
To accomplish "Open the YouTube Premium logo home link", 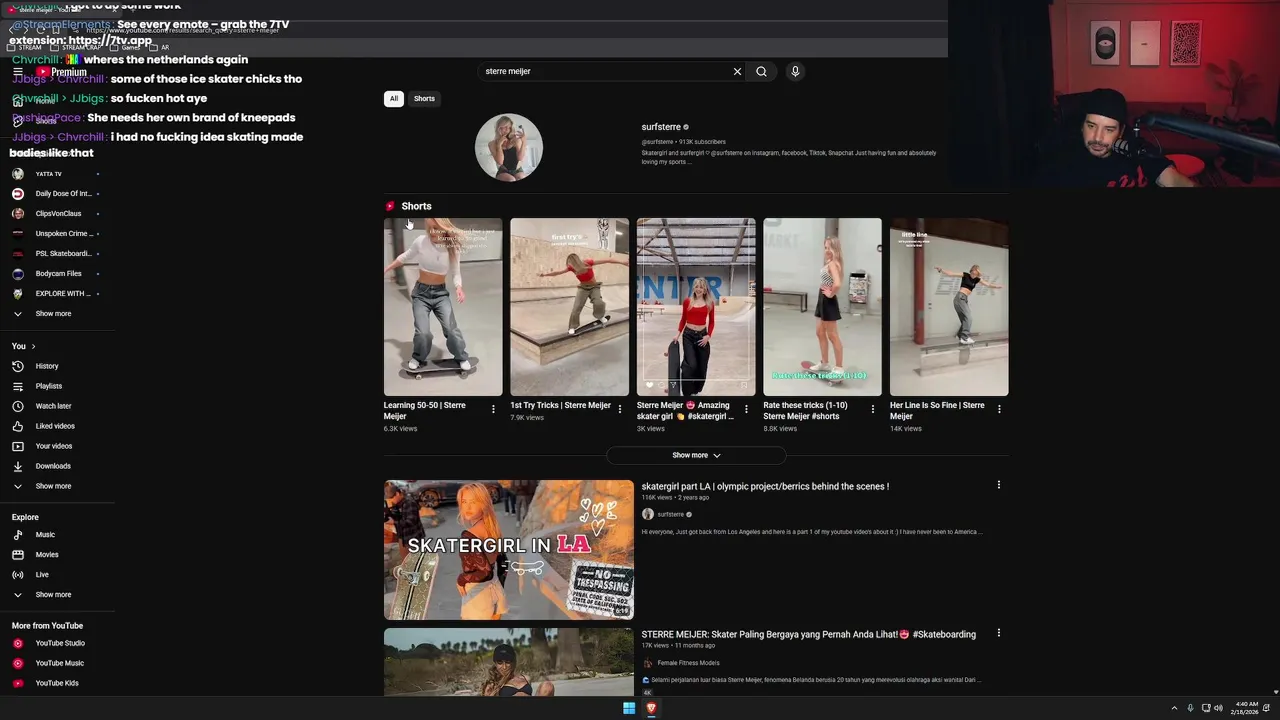I will point(62,72).
